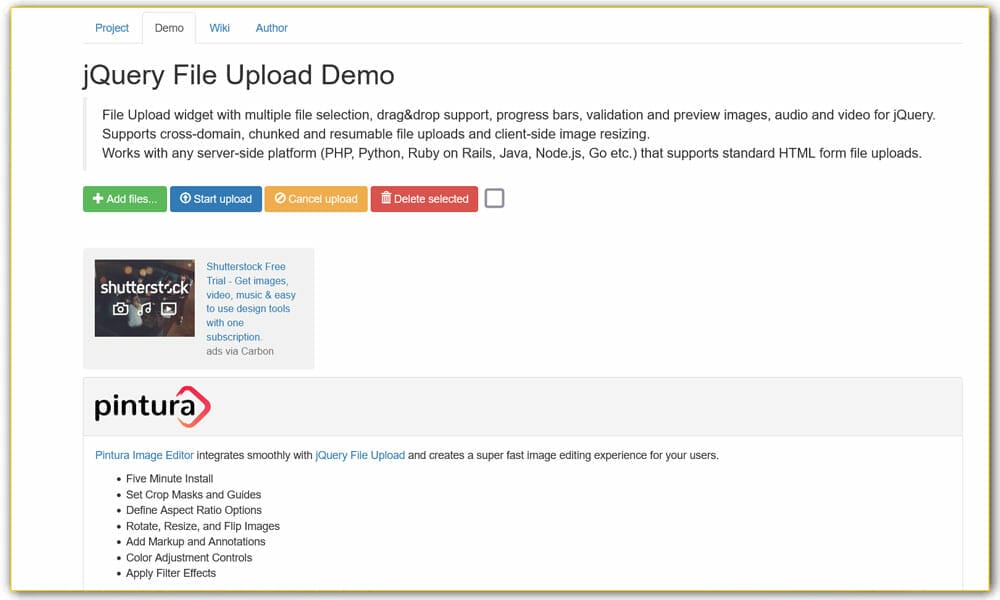
Task: Click the Shutterstock ad thumbnail image
Action: (x=144, y=297)
